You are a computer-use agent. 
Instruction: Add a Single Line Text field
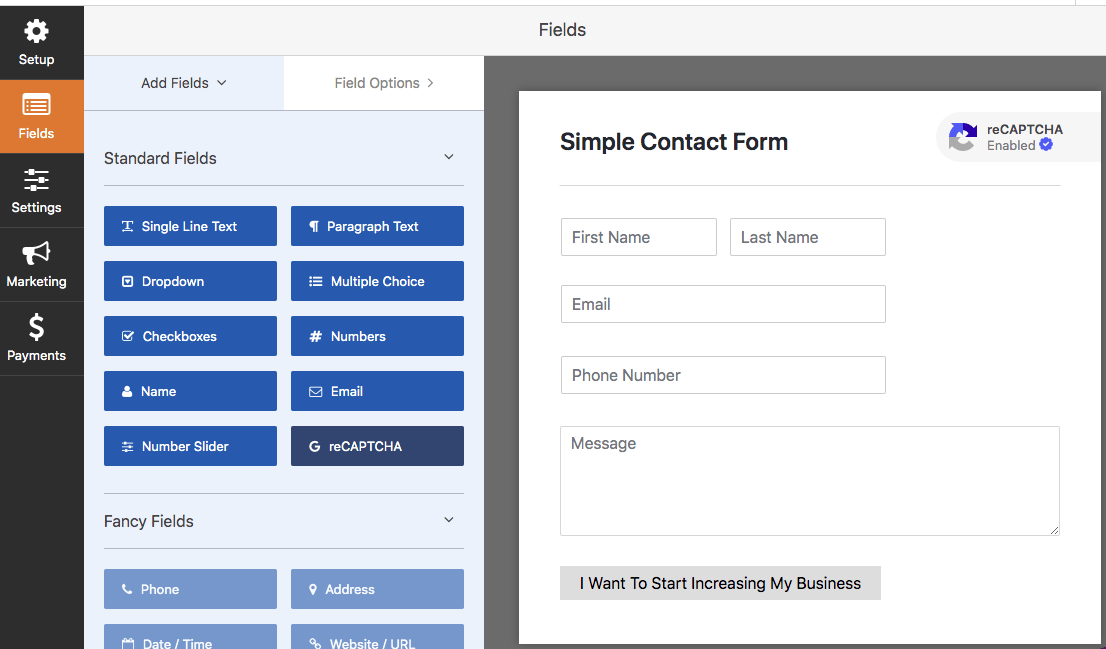190,226
